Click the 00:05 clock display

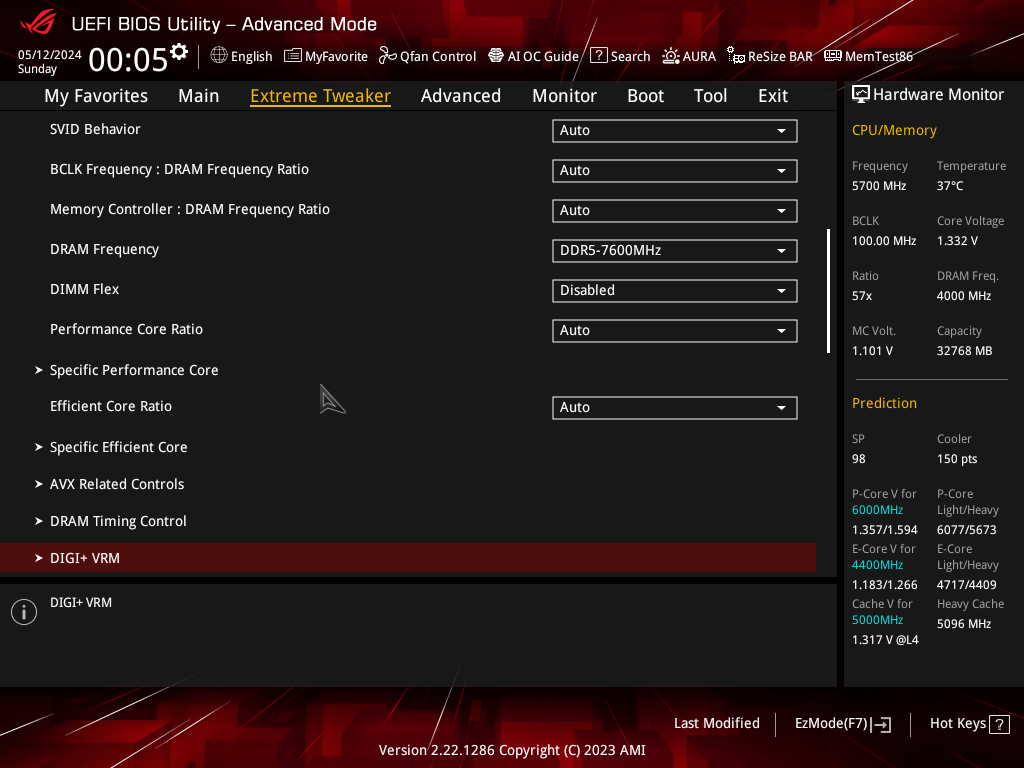pos(128,59)
